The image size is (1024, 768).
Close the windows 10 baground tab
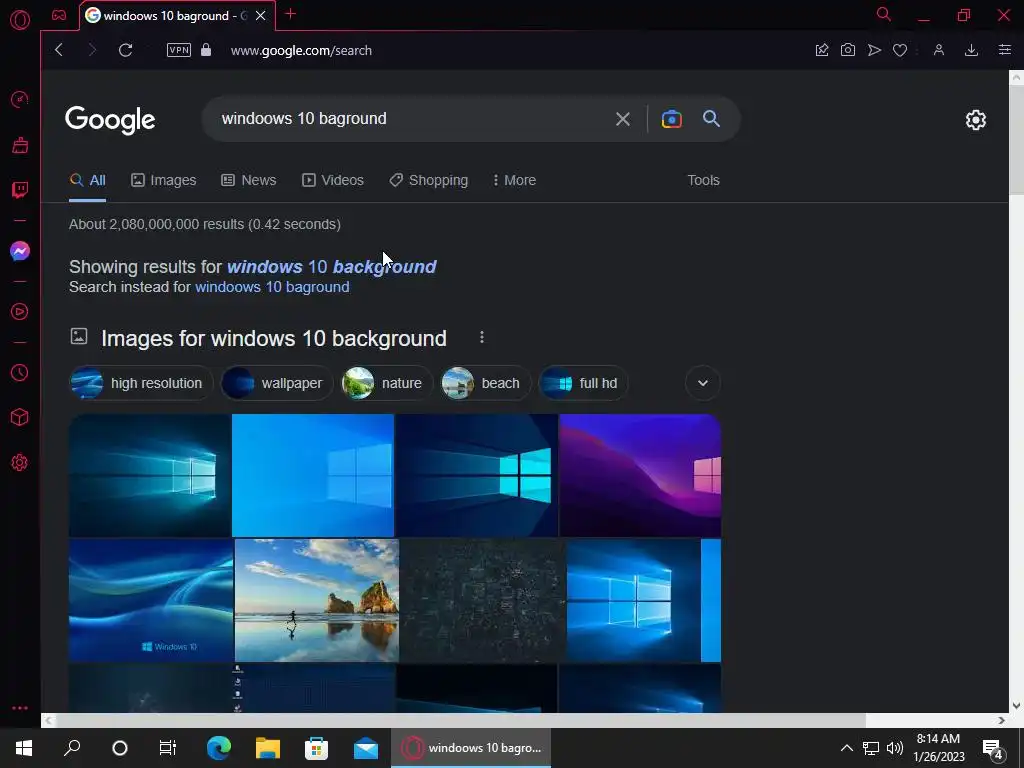[x=261, y=15]
